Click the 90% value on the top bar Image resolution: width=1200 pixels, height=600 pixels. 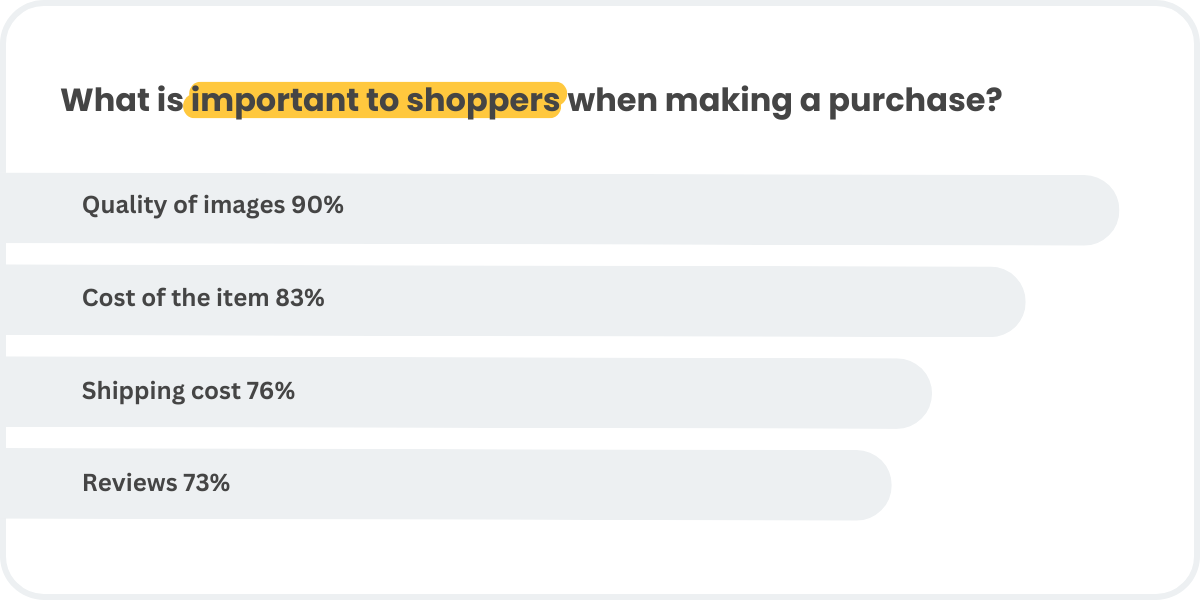tap(317, 205)
